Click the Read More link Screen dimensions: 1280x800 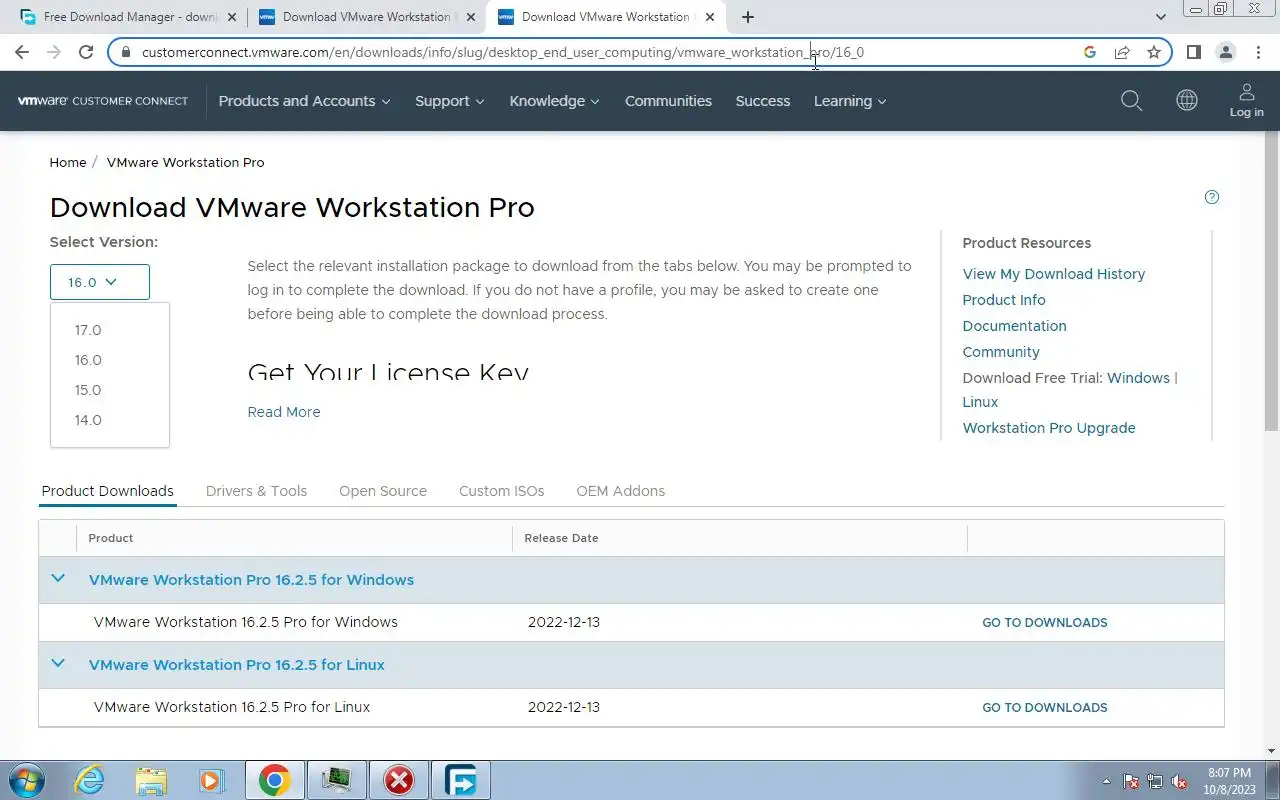[284, 412]
